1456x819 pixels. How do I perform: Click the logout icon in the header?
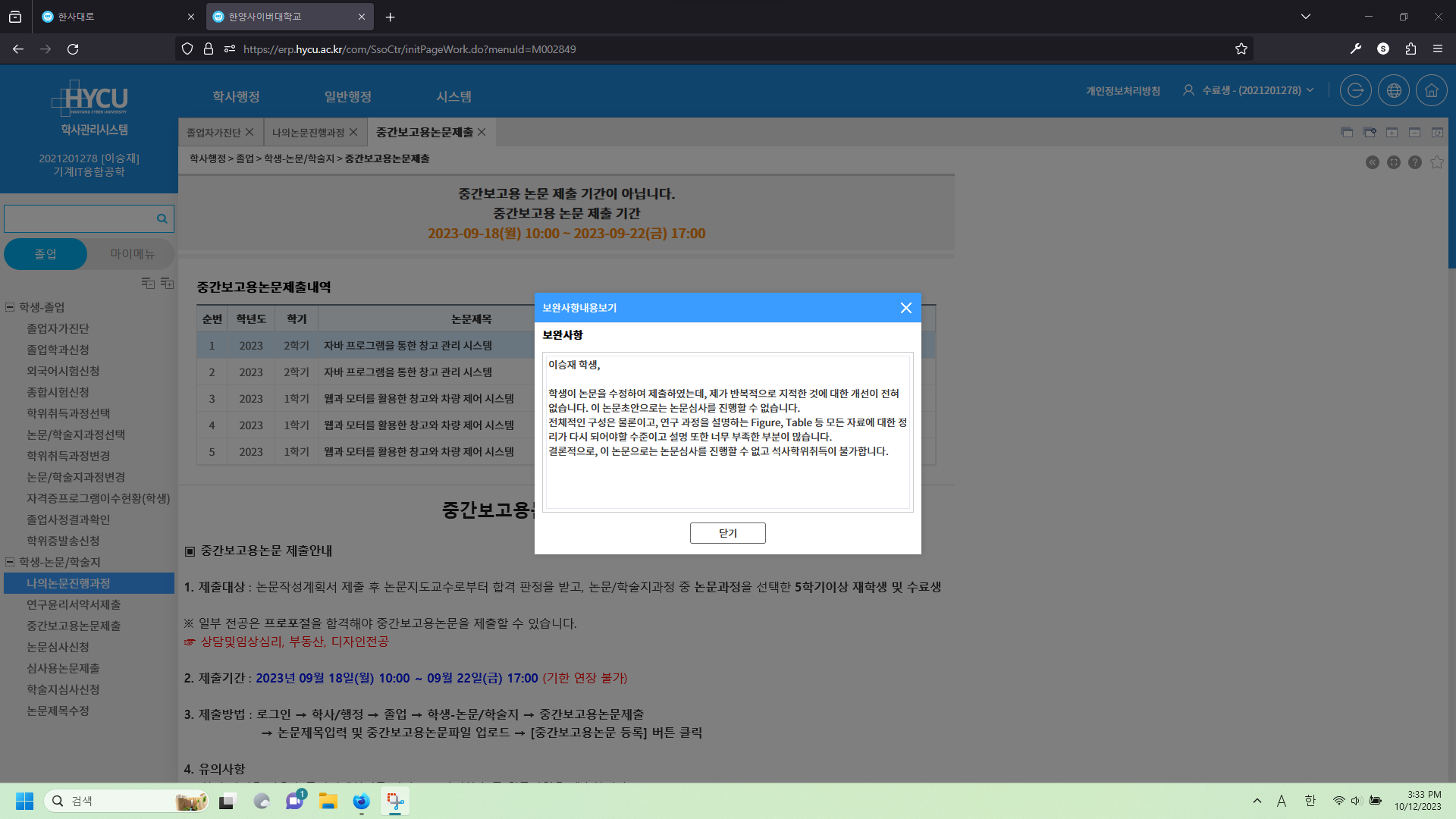pyautogui.click(x=1355, y=90)
